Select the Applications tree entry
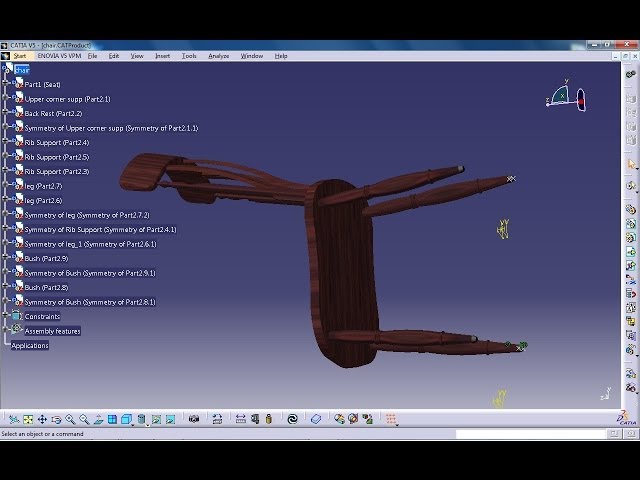The width and height of the screenshot is (640, 480). [x=30, y=346]
